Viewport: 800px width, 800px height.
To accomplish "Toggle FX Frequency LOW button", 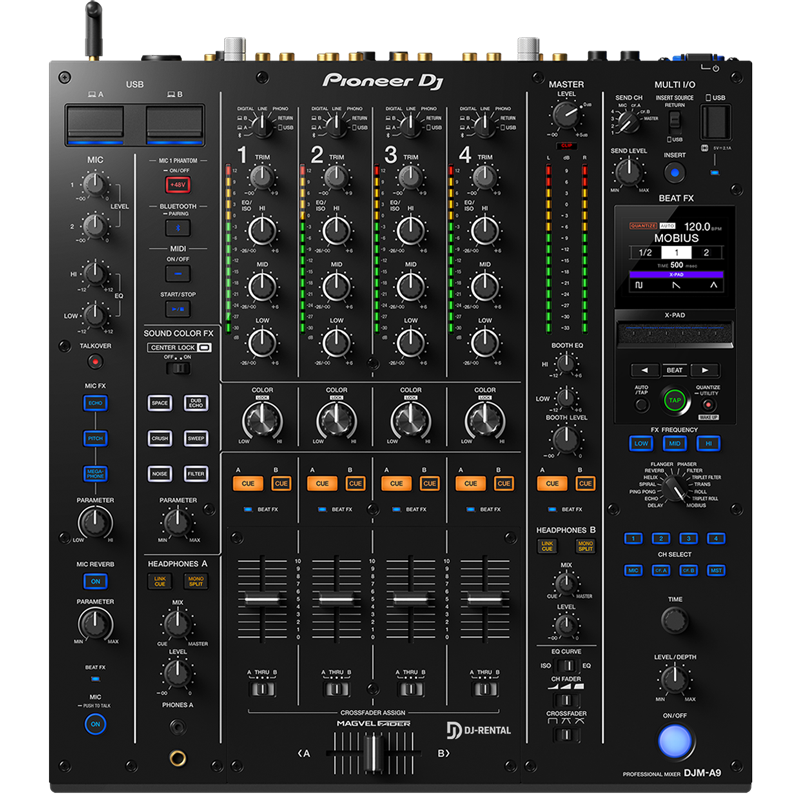I will [x=641, y=443].
